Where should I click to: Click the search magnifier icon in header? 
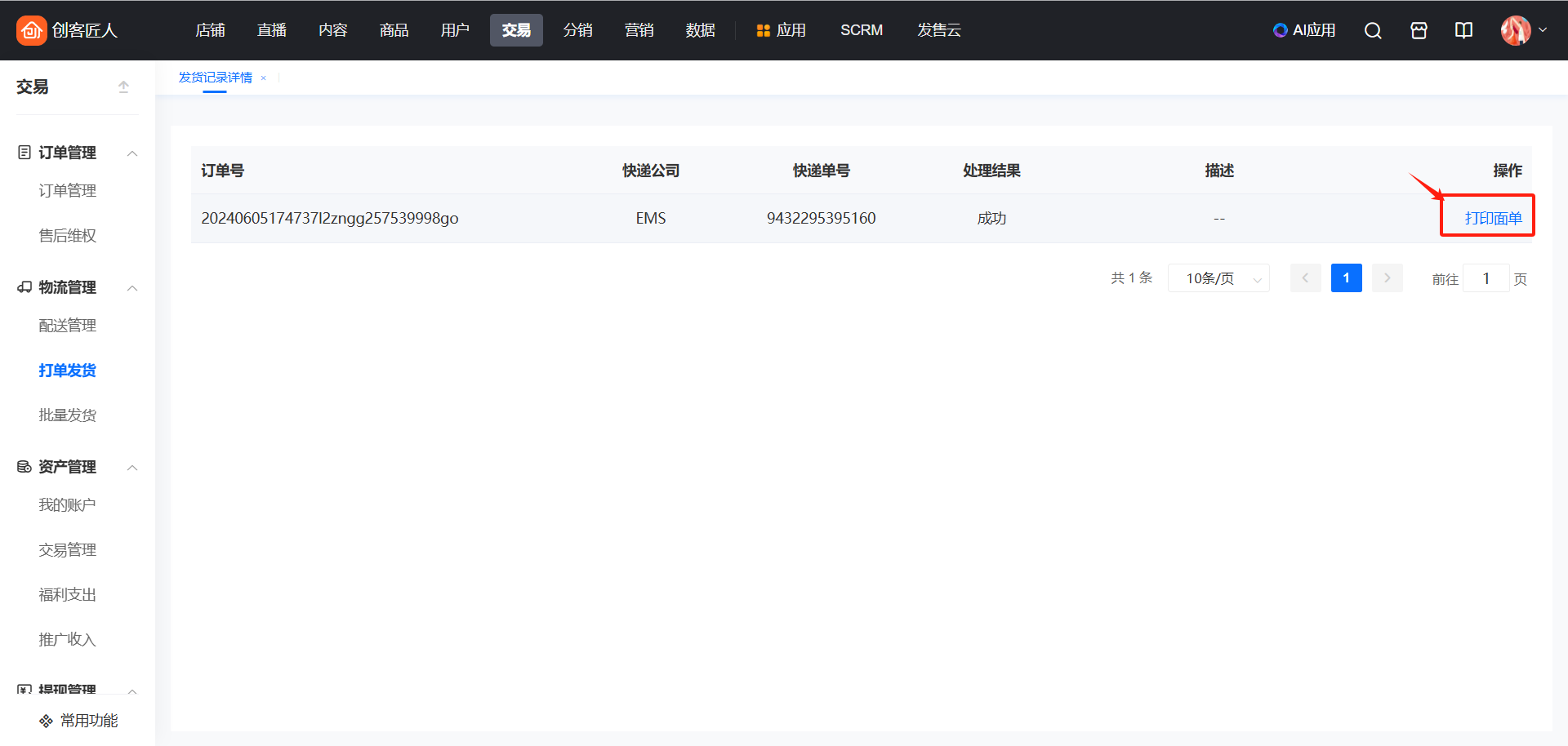coord(1373,30)
